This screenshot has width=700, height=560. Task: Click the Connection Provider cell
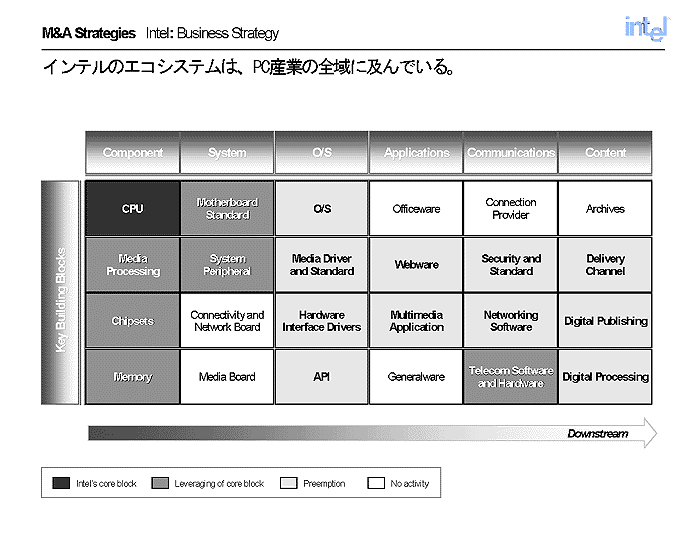click(510, 209)
